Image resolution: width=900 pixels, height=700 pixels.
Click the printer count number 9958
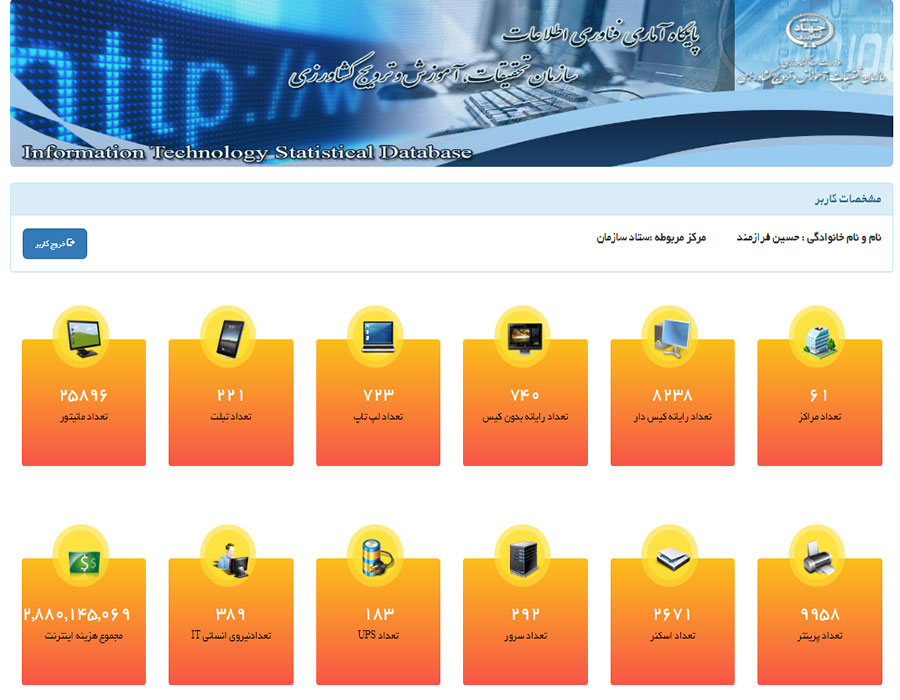click(x=819, y=614)
